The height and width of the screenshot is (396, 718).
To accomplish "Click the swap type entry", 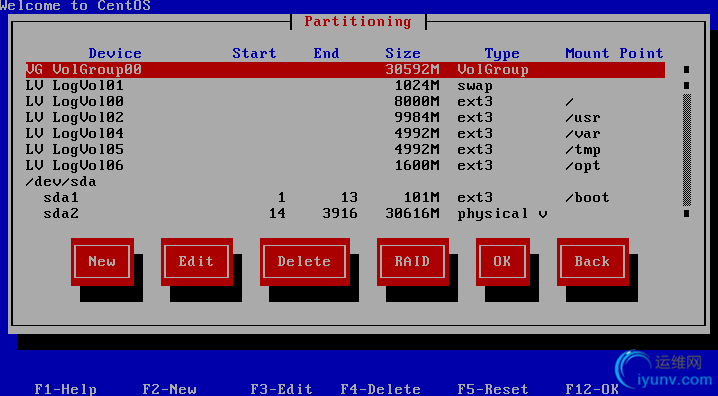I will point(475,86).
